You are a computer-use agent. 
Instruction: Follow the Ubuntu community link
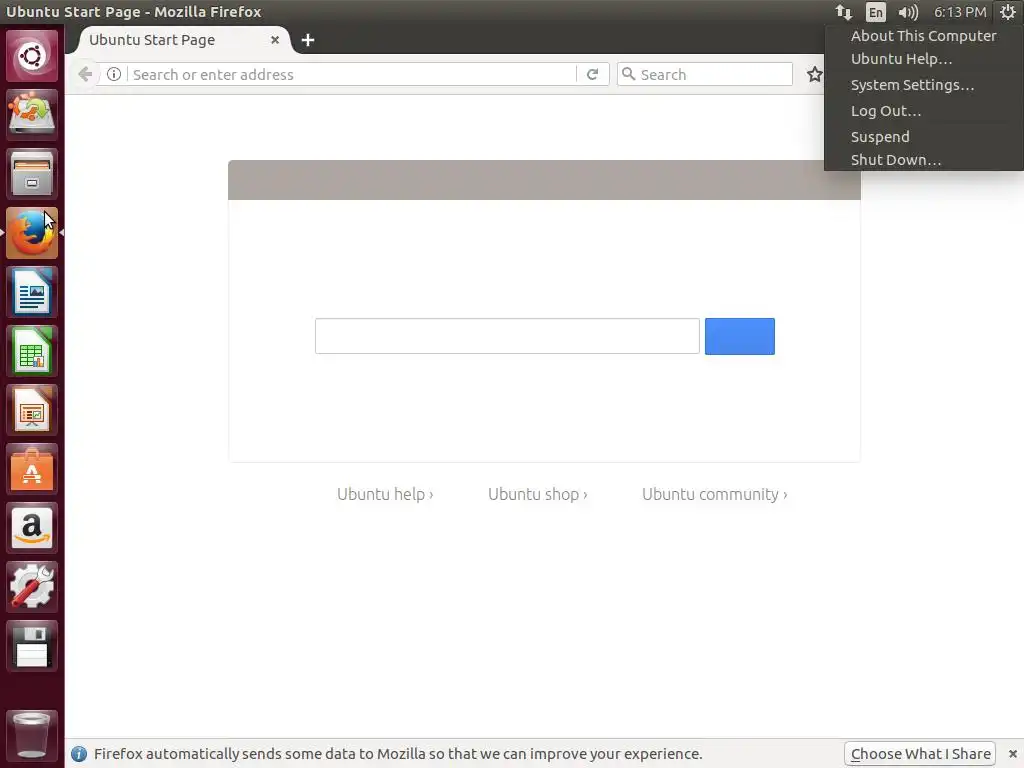pos(714,494)
